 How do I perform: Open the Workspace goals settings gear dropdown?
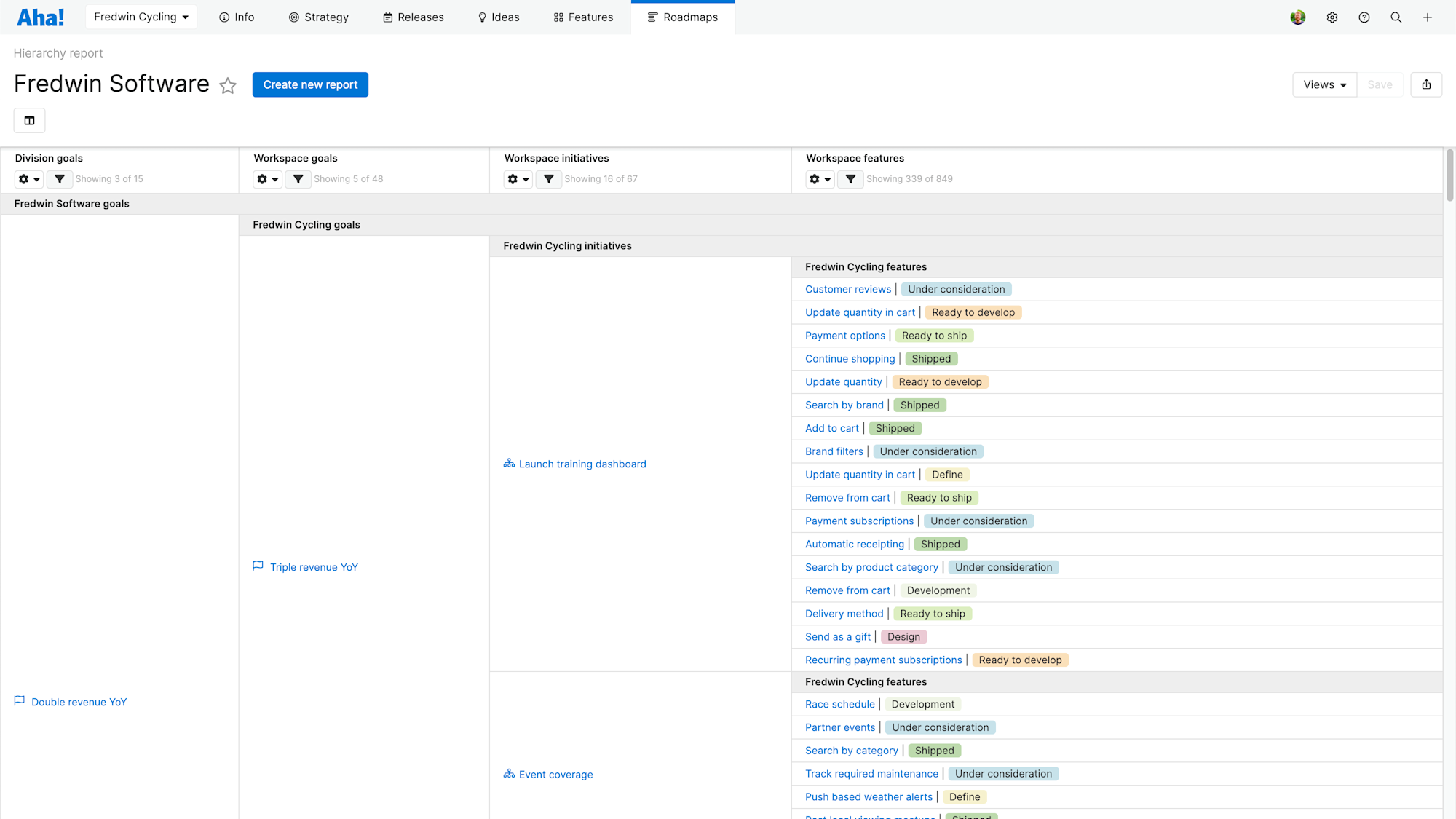267,179
